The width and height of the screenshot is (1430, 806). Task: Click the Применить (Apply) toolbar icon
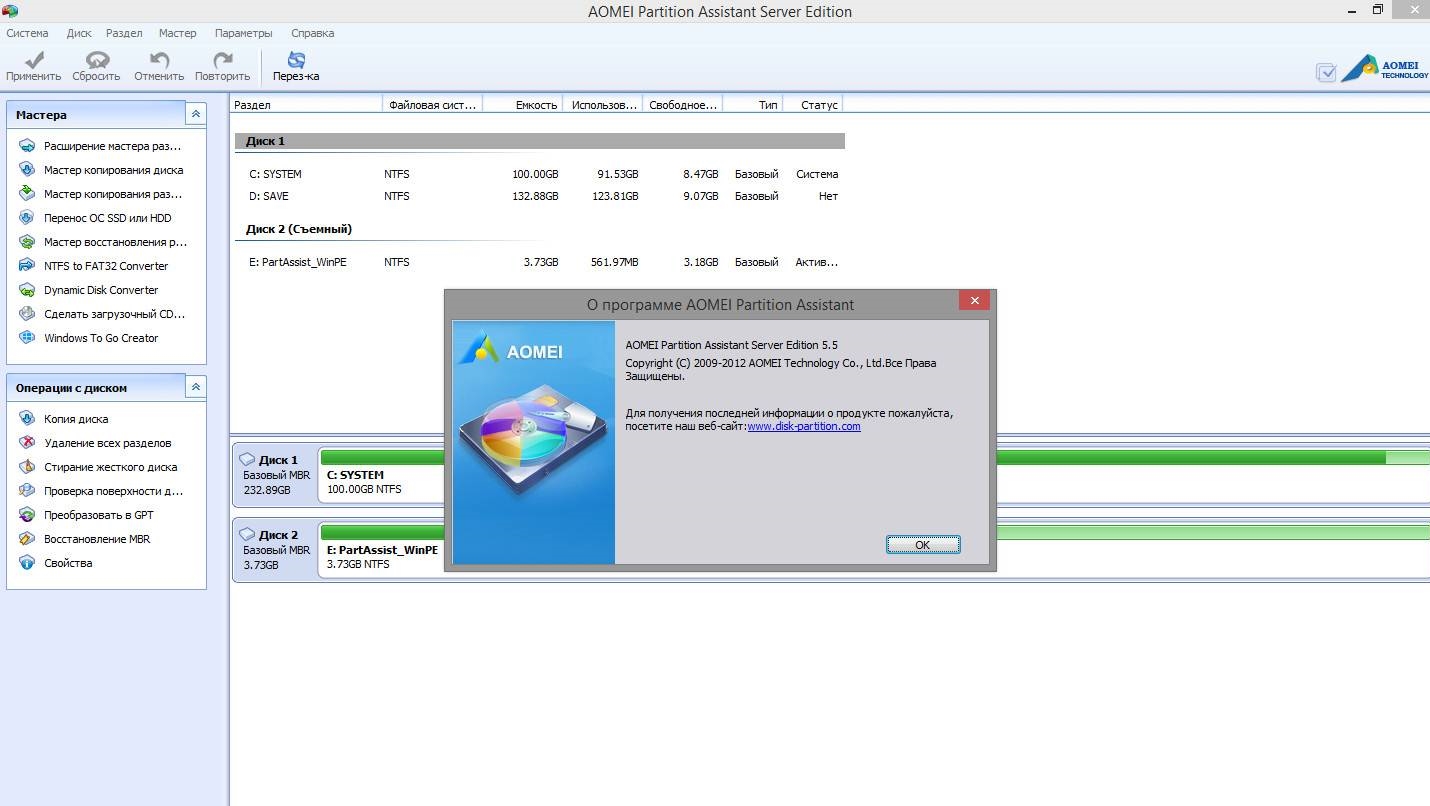tap(33, 60)
